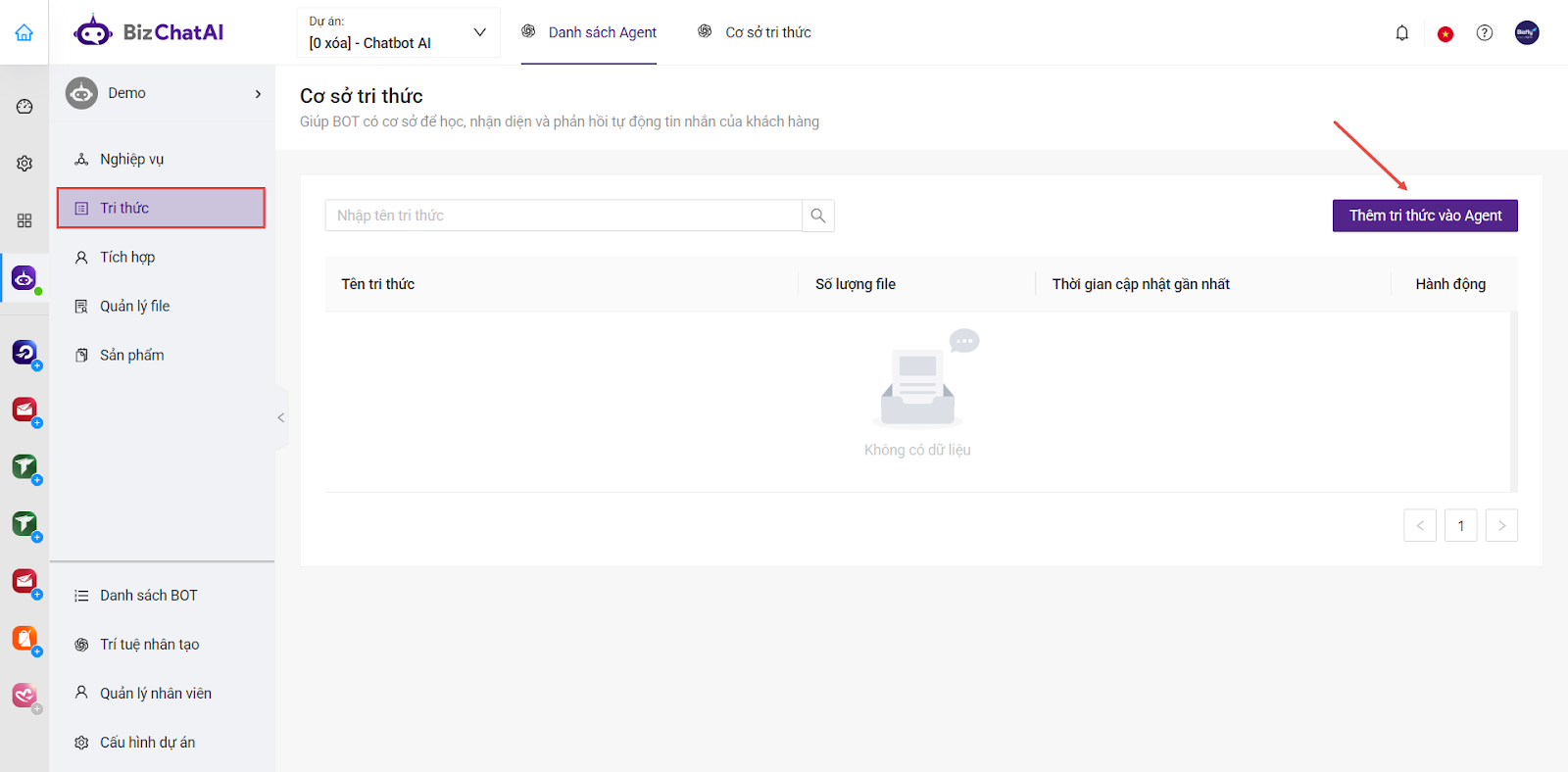Select page 1 in pagination
Viewport: 1568px width, 772px height.
pos(1461,525)
